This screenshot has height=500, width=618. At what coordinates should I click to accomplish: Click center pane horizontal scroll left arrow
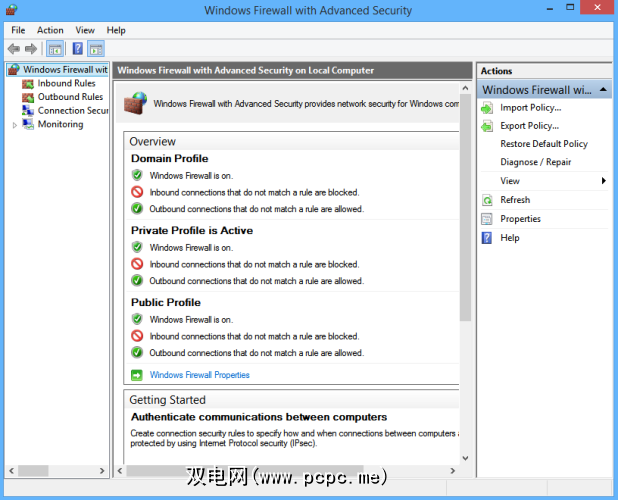point(120,471)
